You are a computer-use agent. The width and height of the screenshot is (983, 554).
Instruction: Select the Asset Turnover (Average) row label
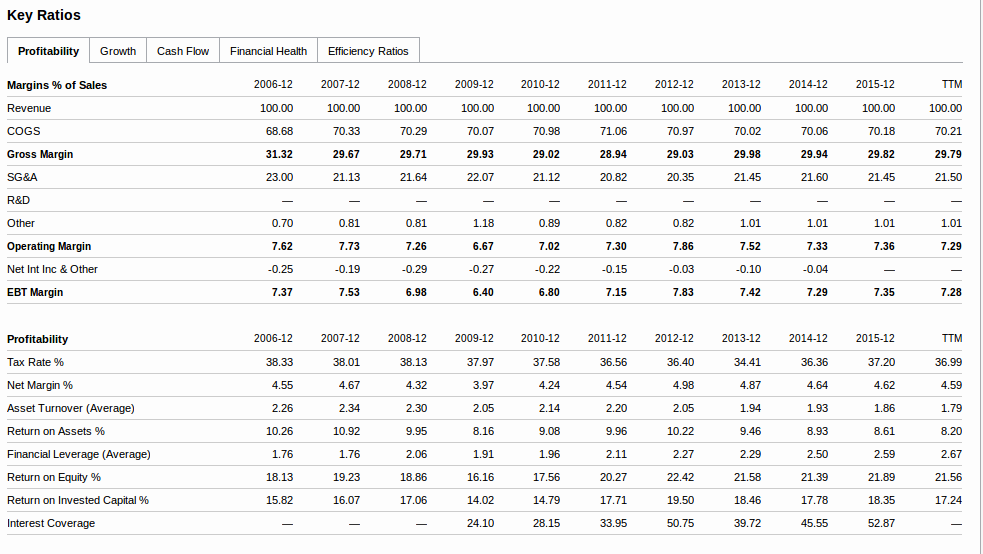point(71,408)
